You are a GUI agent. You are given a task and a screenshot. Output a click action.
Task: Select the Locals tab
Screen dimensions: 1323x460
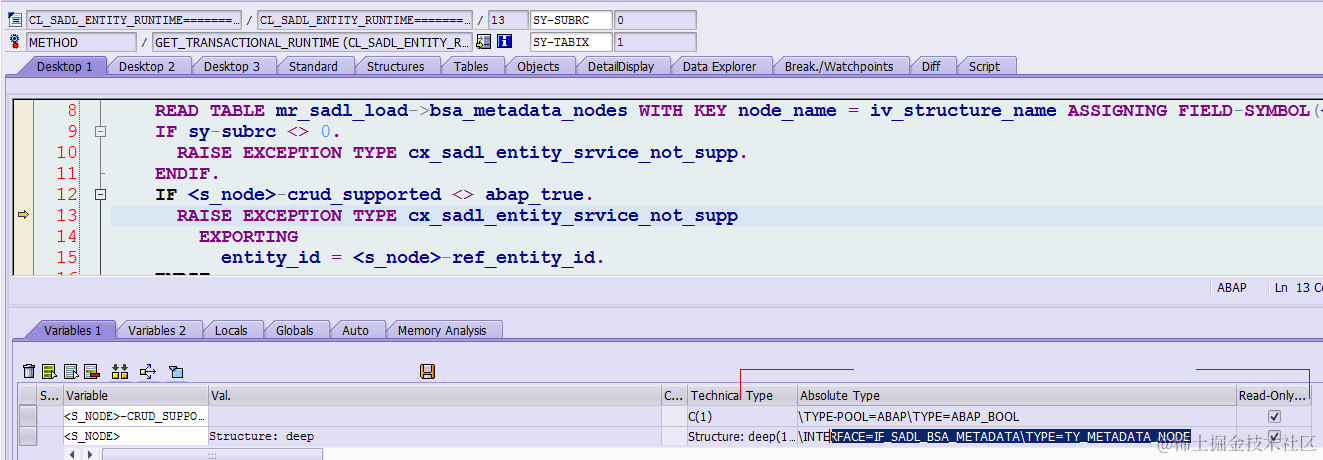click(x=231, y=330)
